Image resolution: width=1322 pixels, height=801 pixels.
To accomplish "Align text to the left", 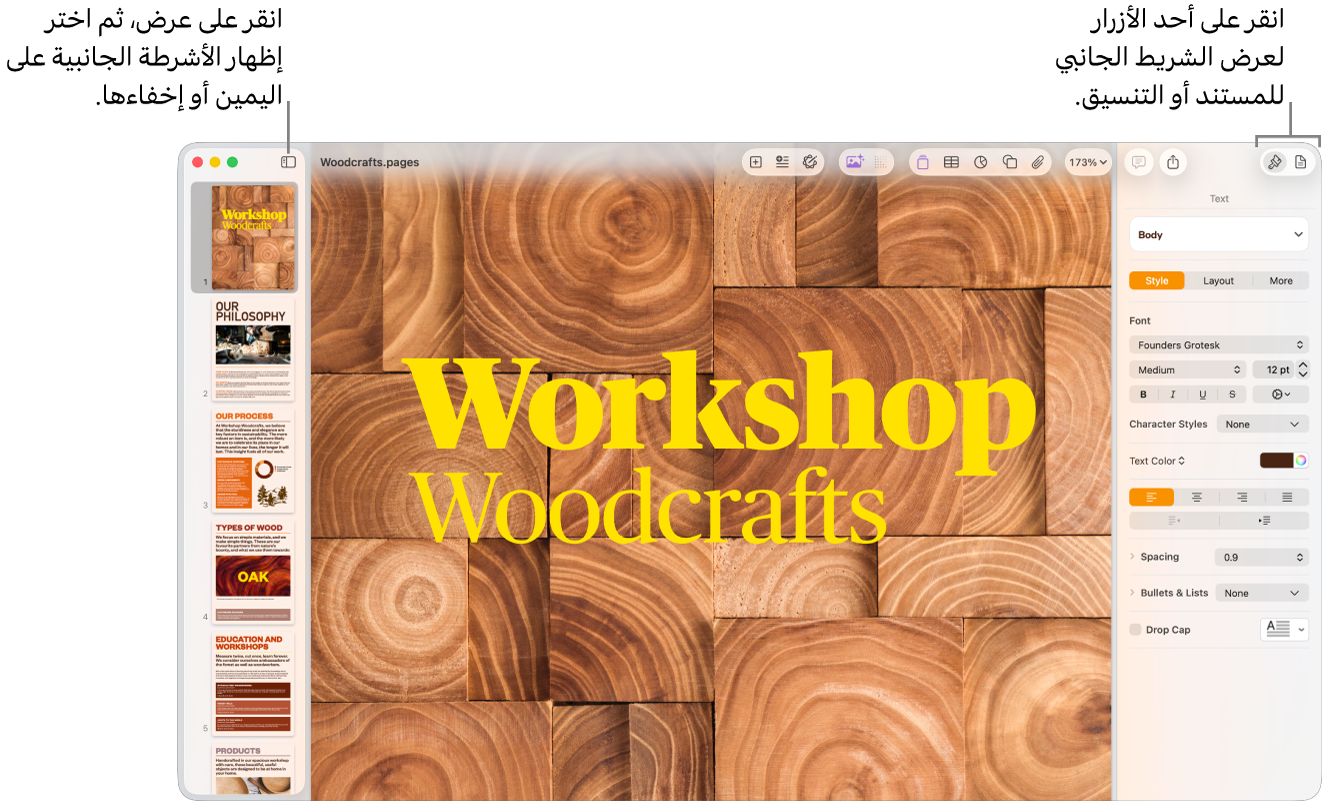I will (1152, 497).
